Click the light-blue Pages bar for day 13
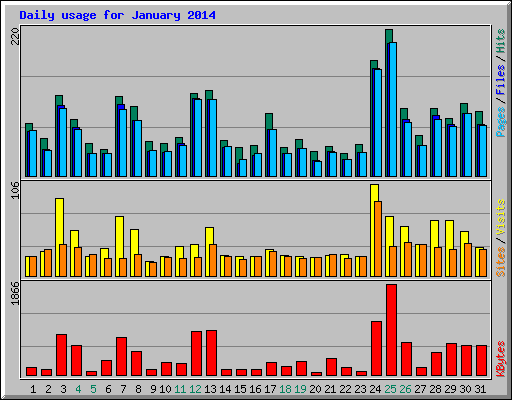 pyautogui.click(x=213, y=138)
